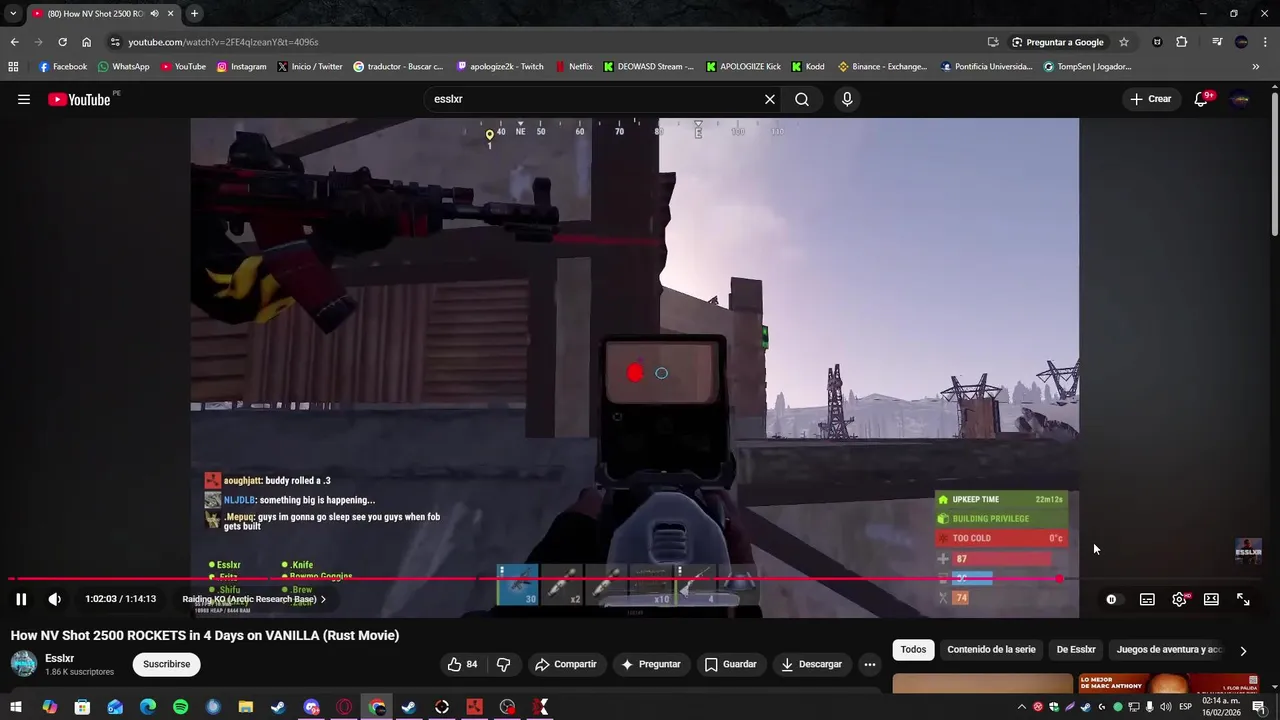Enter fullscreen video mode
The width and height of the screenshot is (1280, 720).
1243,599
